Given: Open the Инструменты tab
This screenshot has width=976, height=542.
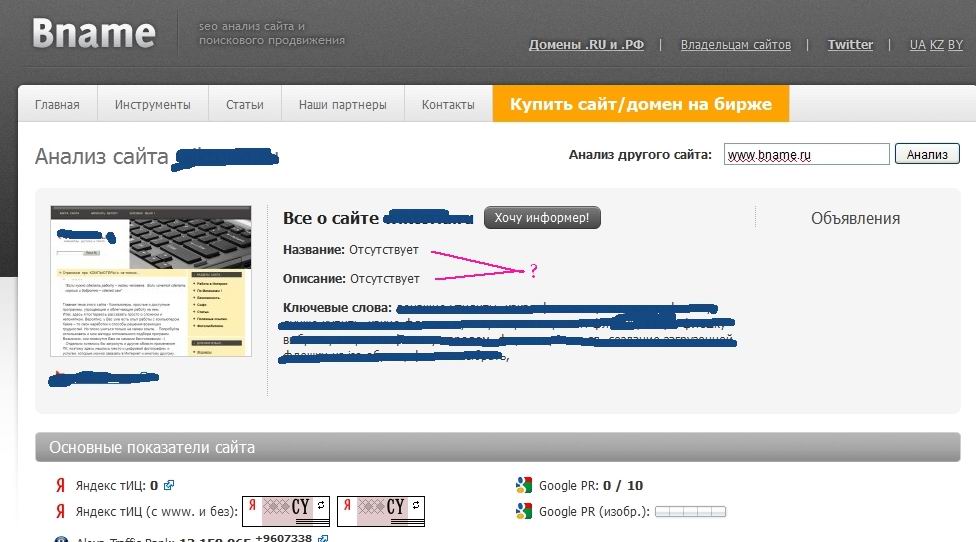Looking at the screenshot, I should click(x=152, y=104).
